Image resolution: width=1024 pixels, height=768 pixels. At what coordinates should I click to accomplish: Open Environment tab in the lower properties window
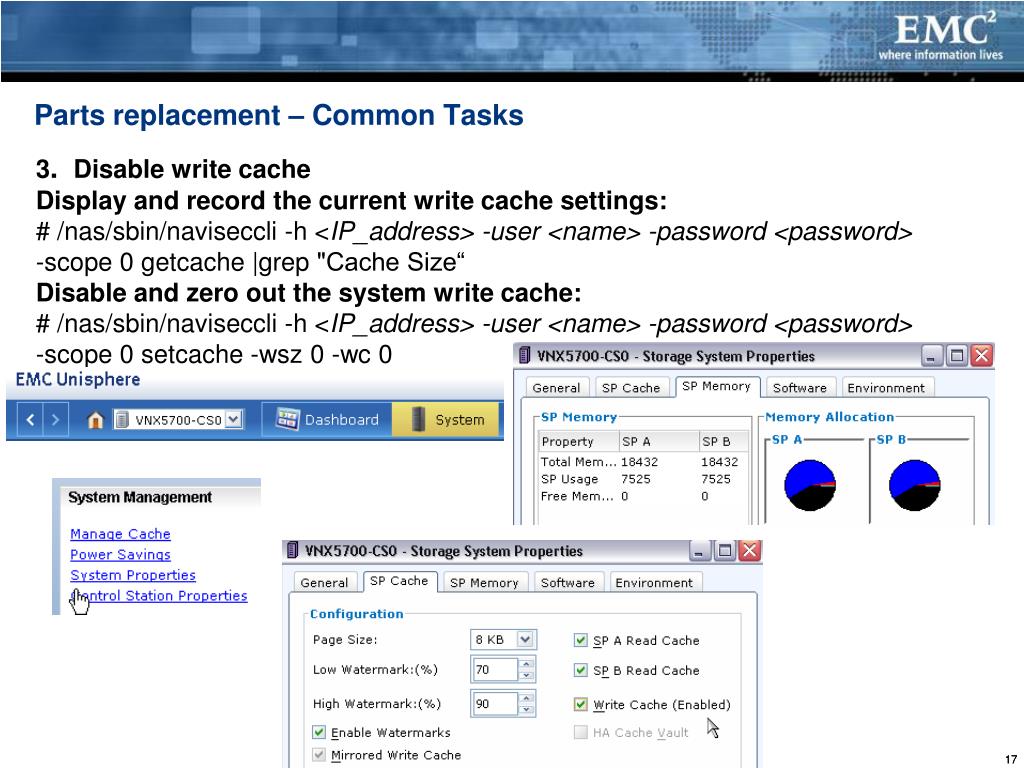click(x=654, y=583)
